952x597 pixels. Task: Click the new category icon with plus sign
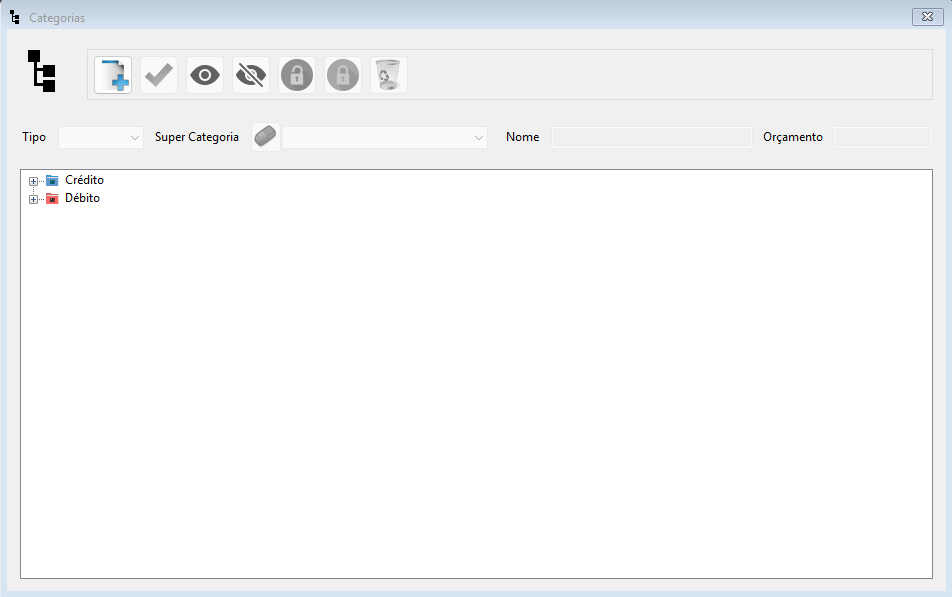pos(113,75)
